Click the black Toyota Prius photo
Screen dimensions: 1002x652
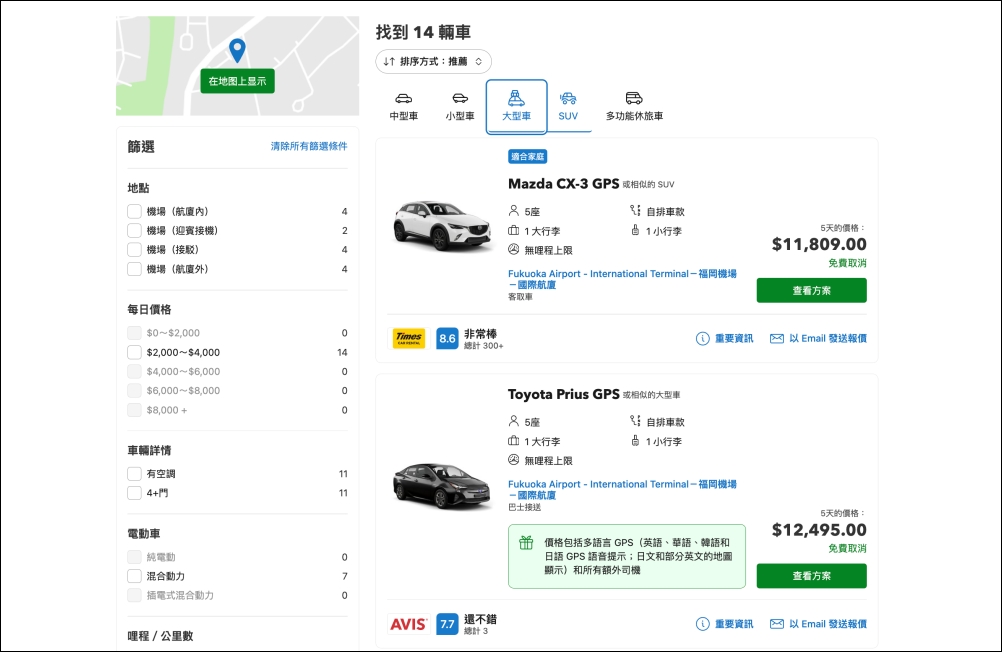tap(441, 485)
